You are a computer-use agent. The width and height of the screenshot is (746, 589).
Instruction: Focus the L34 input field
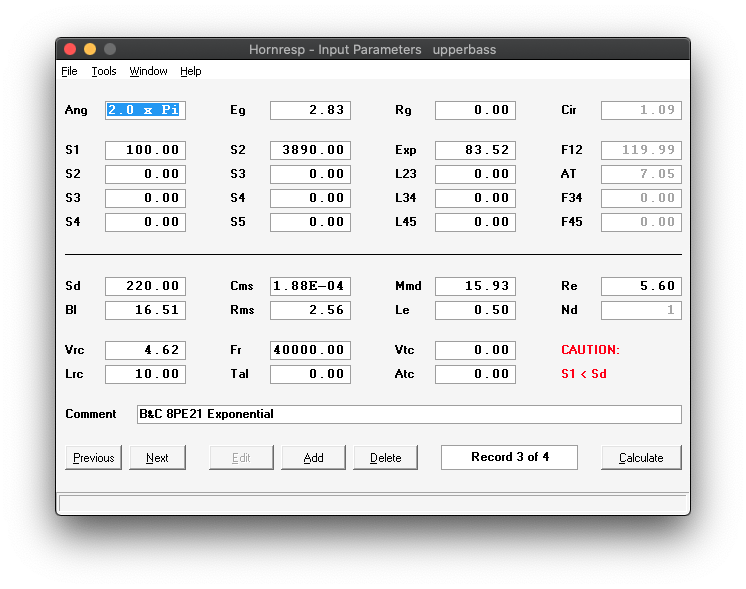click(475, 198)
